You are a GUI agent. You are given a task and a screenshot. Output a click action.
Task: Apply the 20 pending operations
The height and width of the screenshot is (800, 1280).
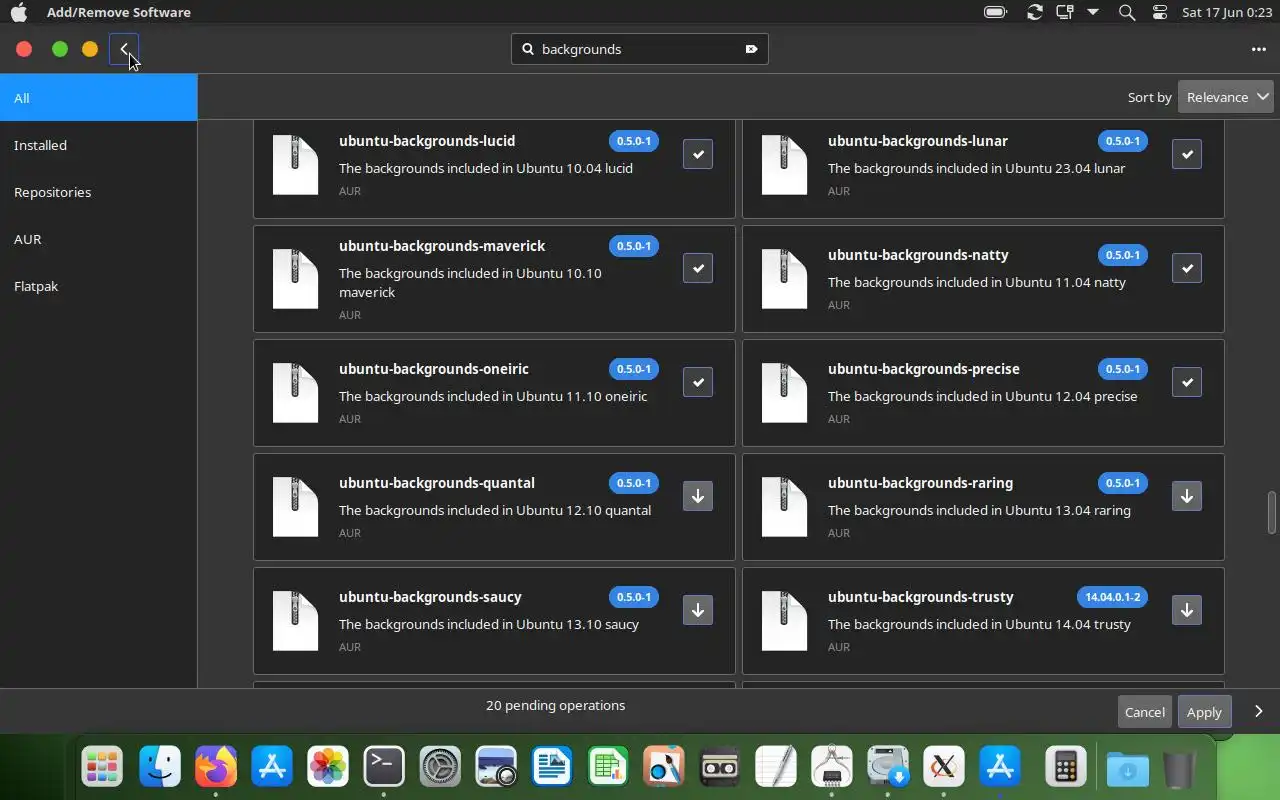pos(1204,712)
